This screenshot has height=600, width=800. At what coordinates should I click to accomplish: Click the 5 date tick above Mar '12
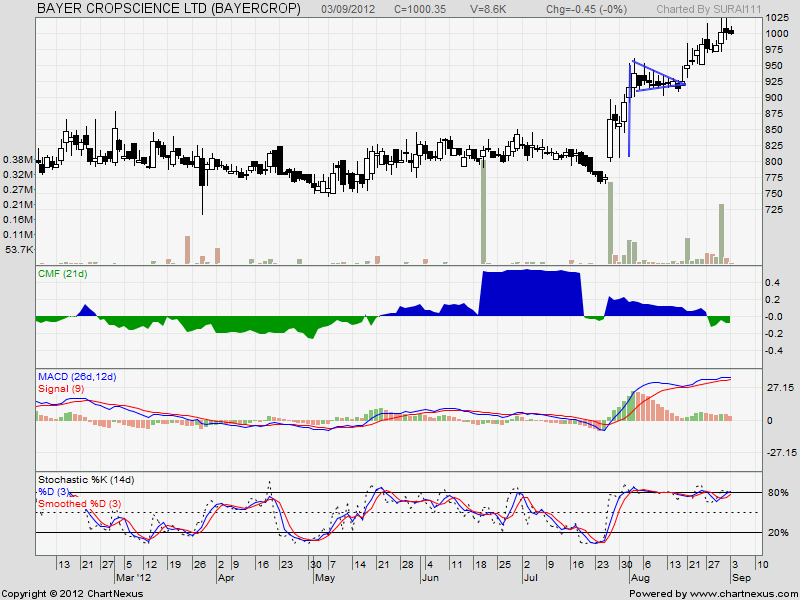point(129,565)
